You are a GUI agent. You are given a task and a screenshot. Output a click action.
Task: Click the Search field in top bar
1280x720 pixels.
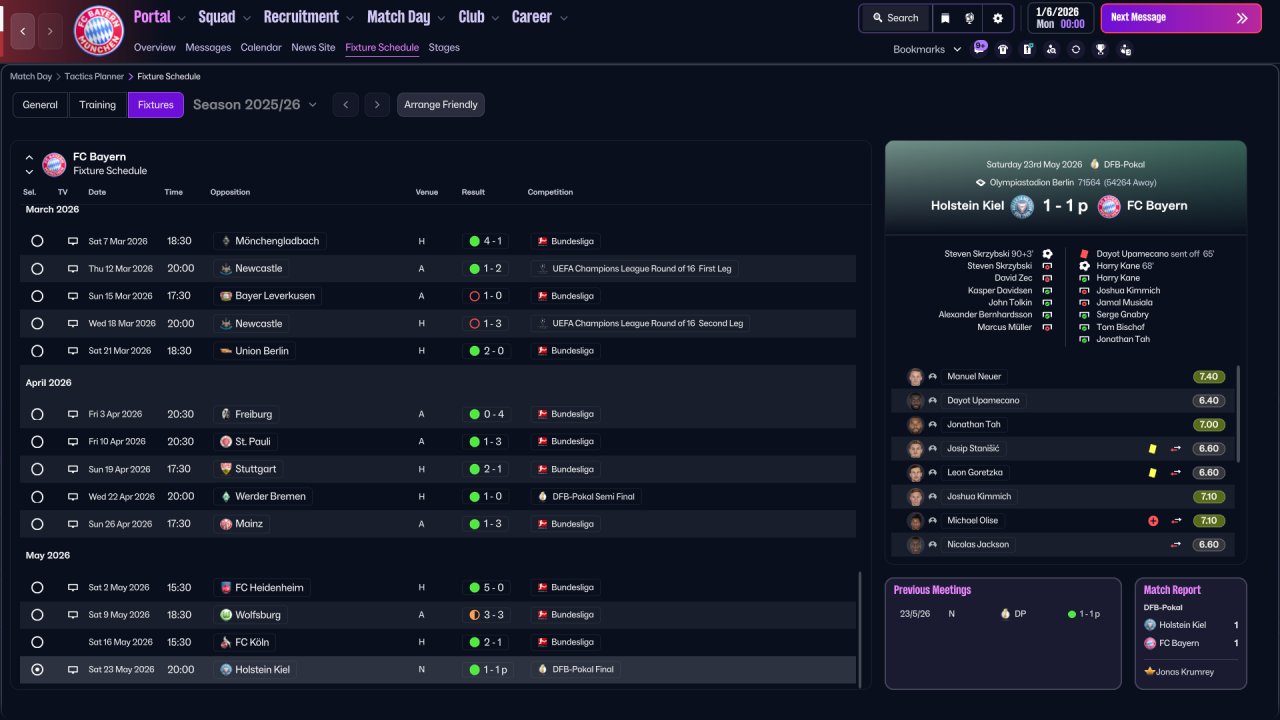pyautogui.click(x=895, y=18)
